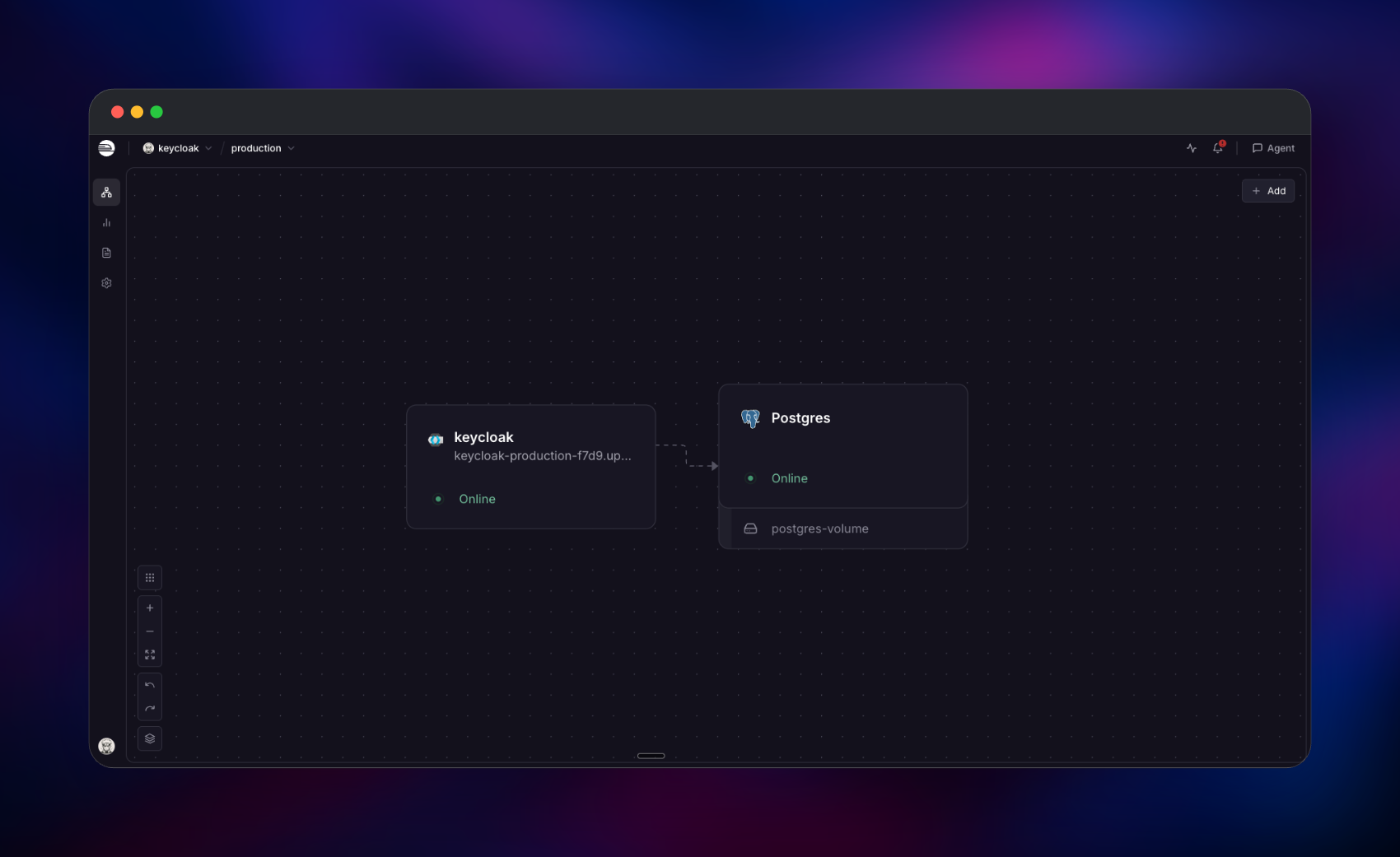This screenshot has width=1400, height=857.
Task: Click the volume disk icon
Action: point(750,529)
